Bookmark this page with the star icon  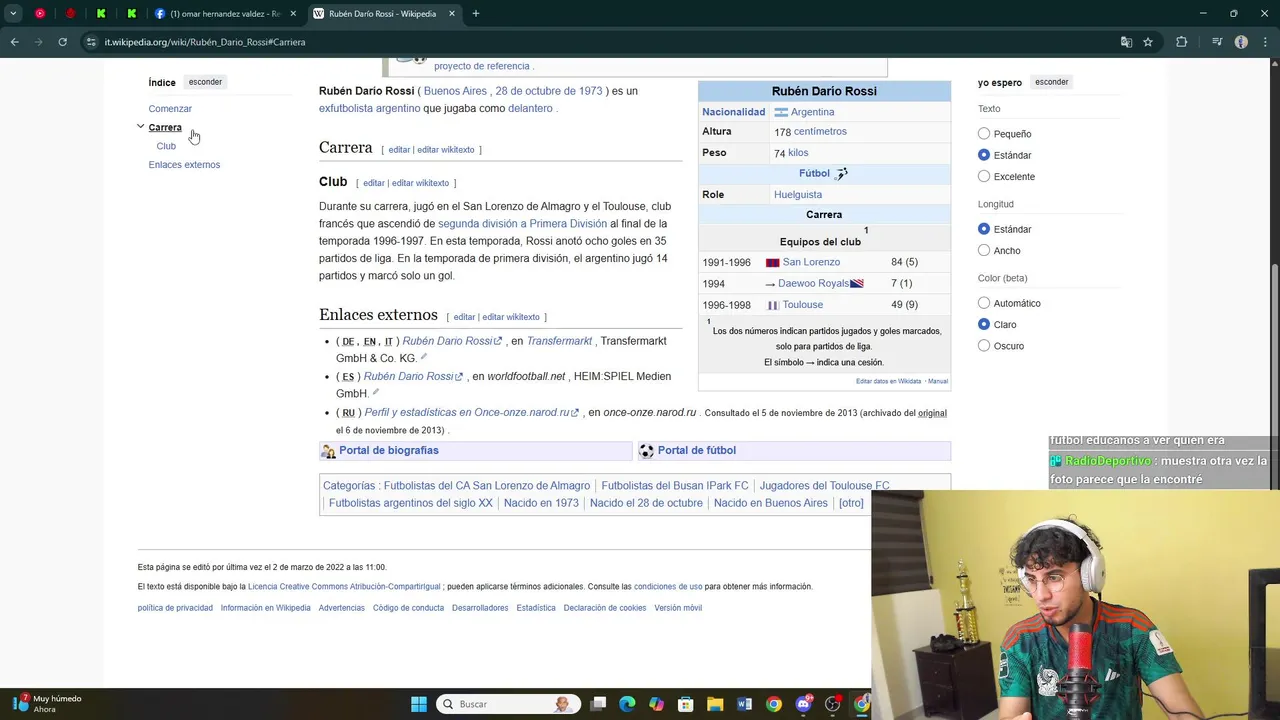[1148, 42]
